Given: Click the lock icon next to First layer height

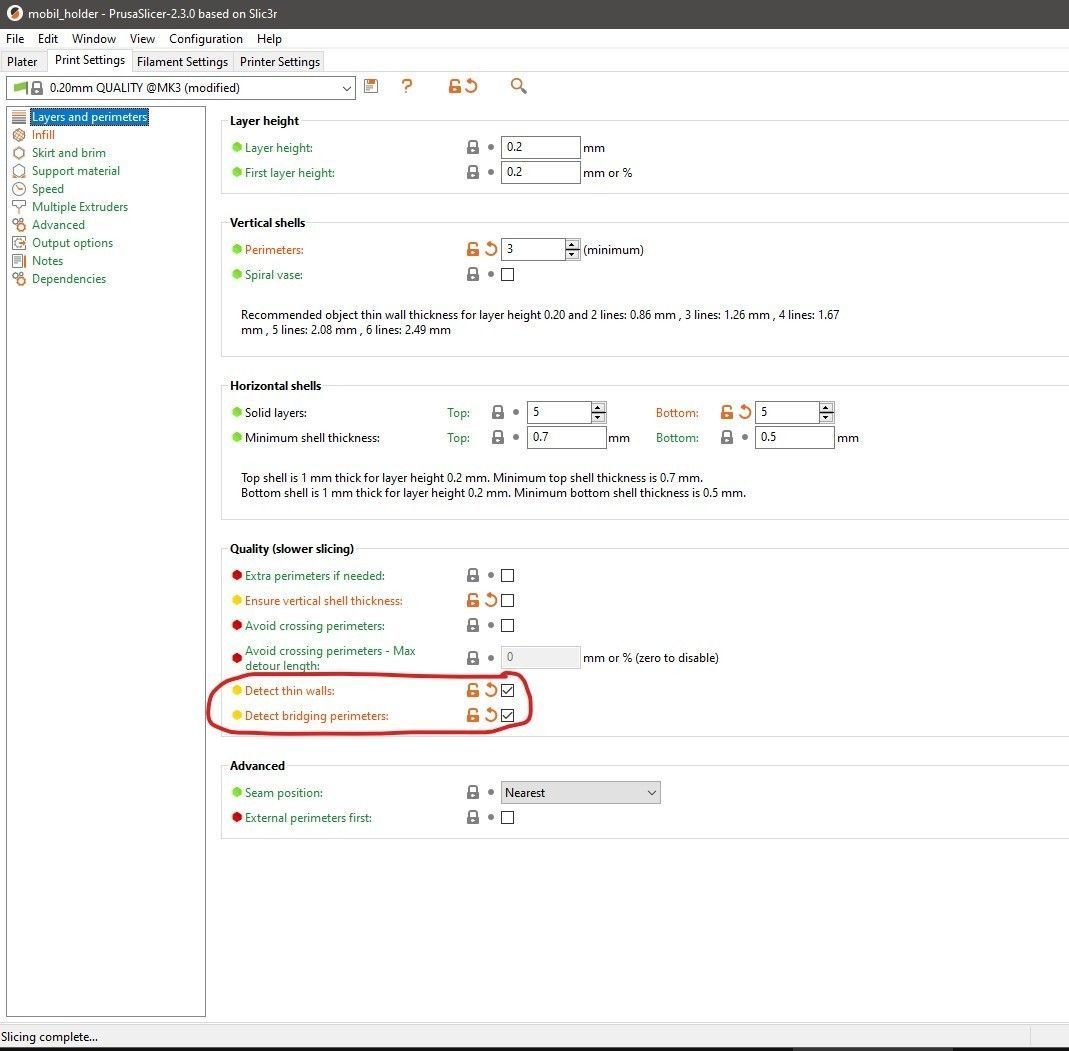Looking at the screenshot, I should (x=472, y=172).
